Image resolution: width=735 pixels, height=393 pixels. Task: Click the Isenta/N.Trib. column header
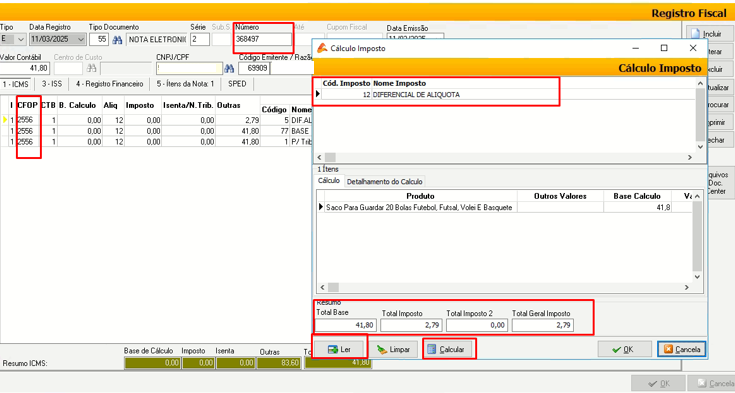coord(188,106)
